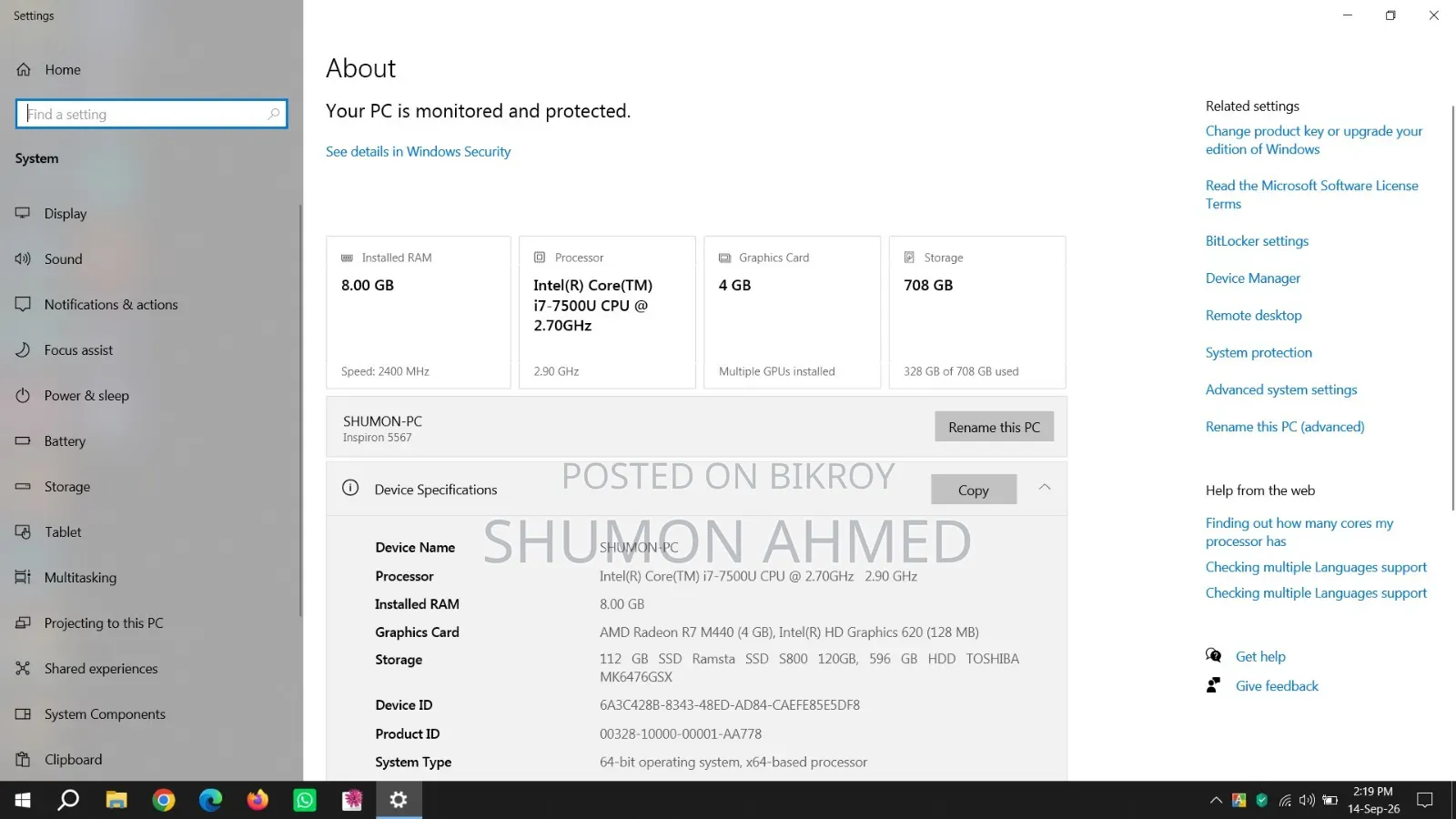The image size is (1456, 819).
Task: Open the Wi-Fi network tray icon
Action: [x=1285, y=801]
